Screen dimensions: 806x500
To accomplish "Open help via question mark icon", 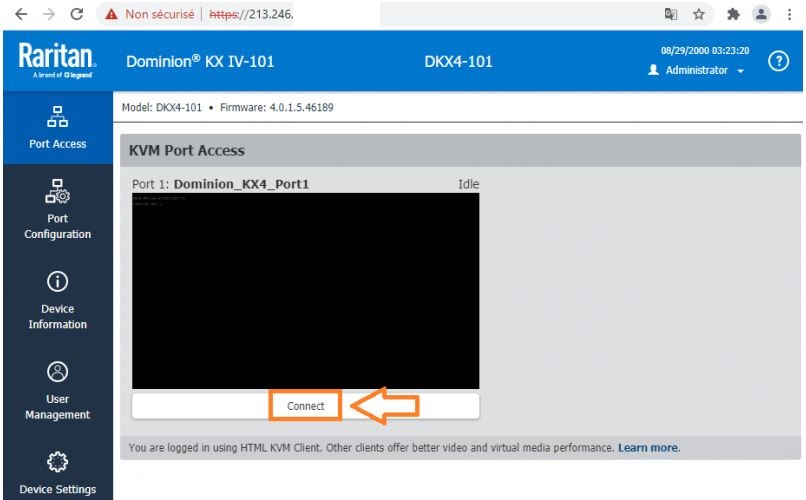I will 778,61.
